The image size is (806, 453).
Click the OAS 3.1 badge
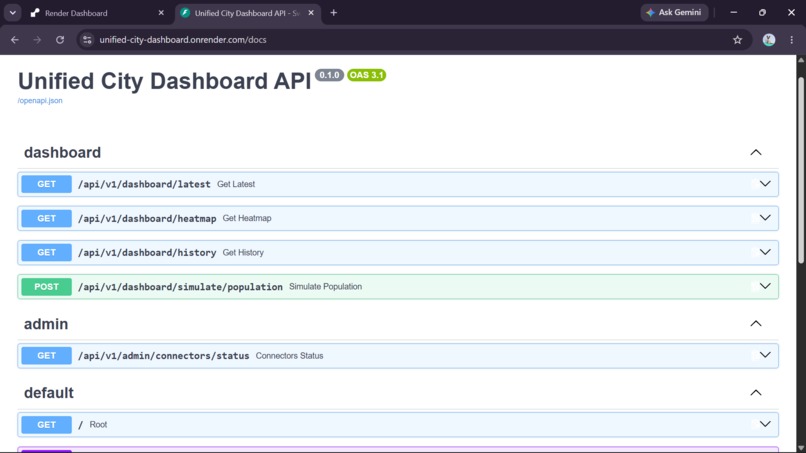(x=367, y=75)
